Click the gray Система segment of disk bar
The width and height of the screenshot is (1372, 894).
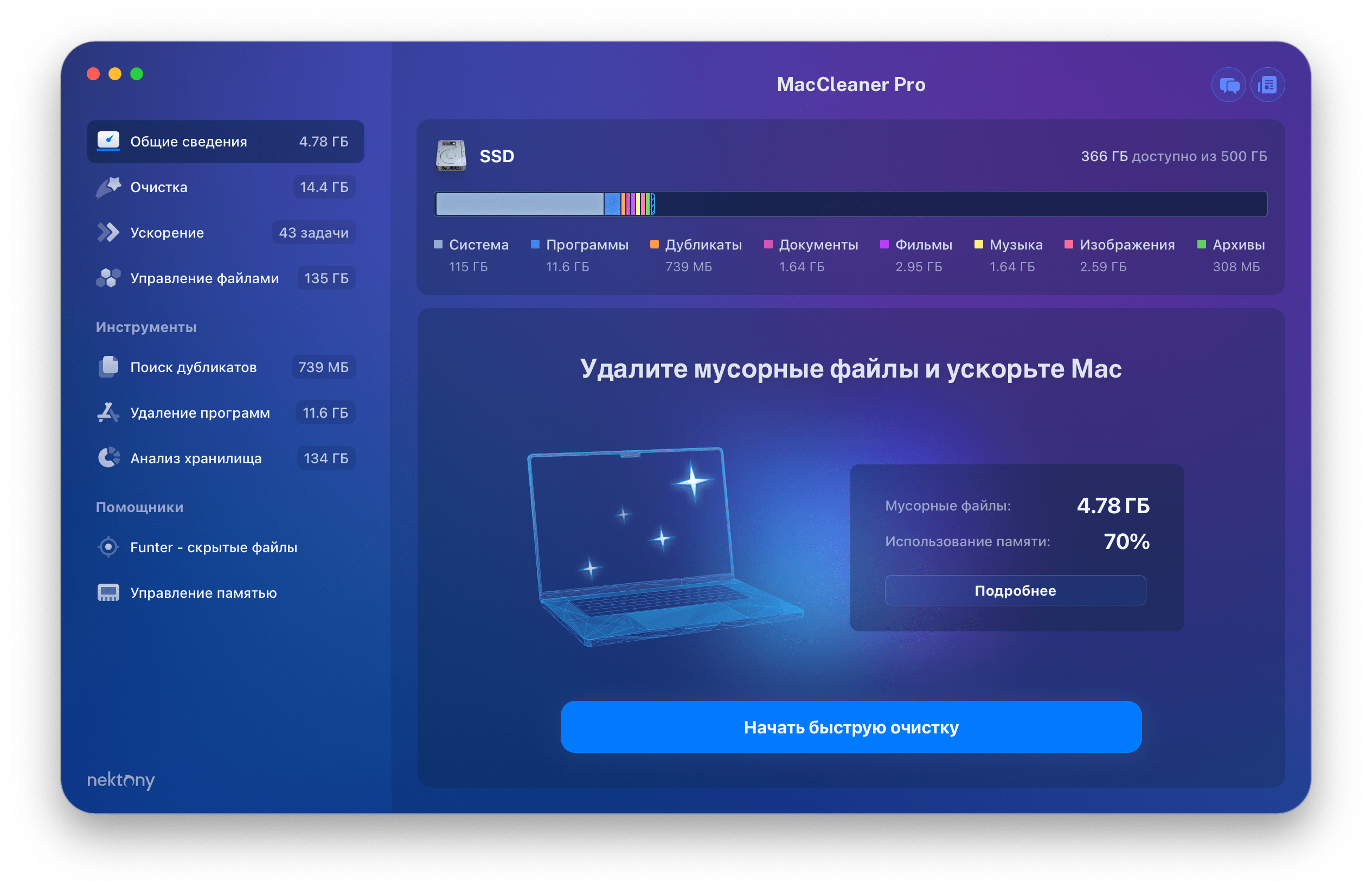tap(520, 203)
